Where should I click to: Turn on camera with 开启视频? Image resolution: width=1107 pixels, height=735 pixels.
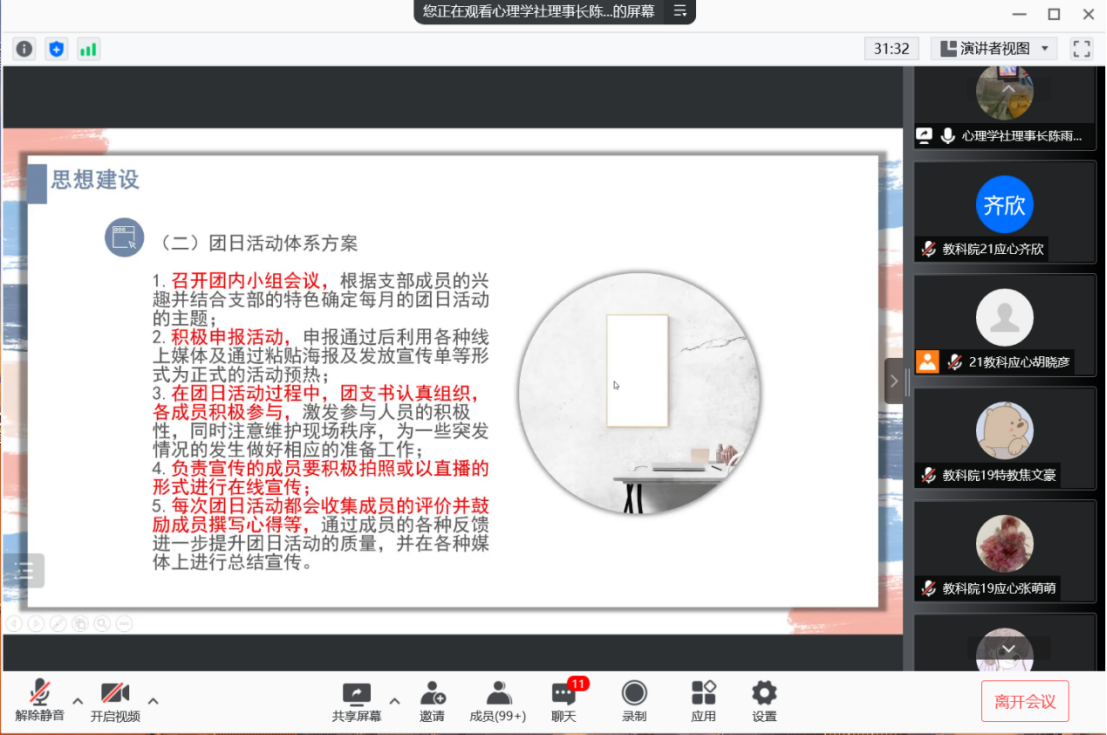(115, 700)
